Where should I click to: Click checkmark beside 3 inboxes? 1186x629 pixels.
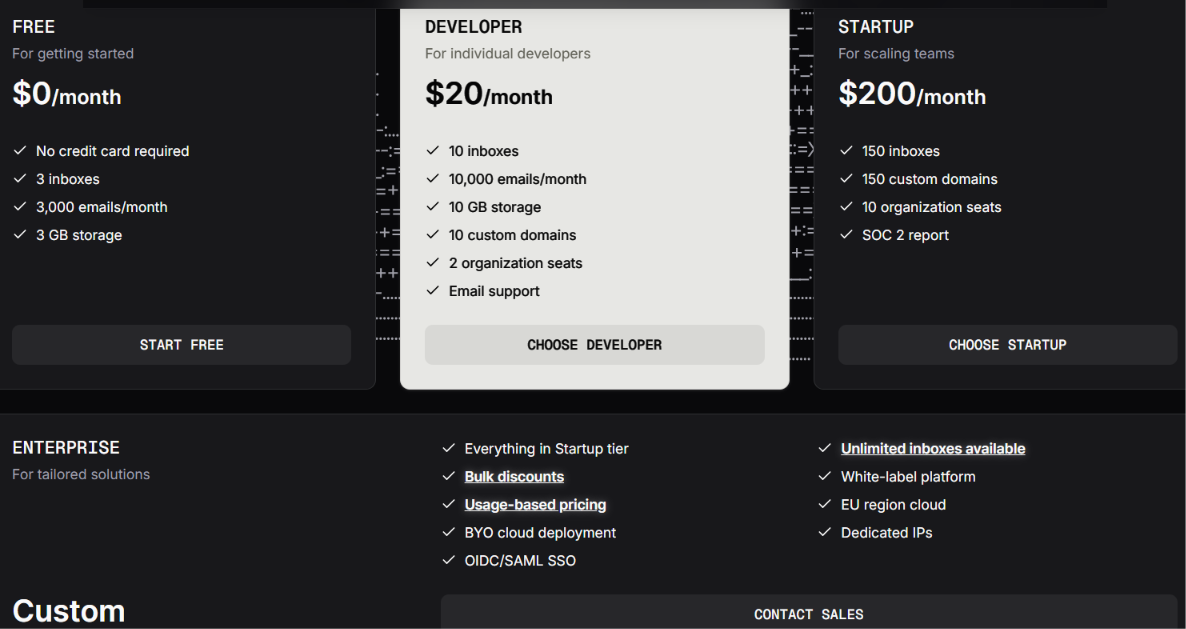point(20,178)
